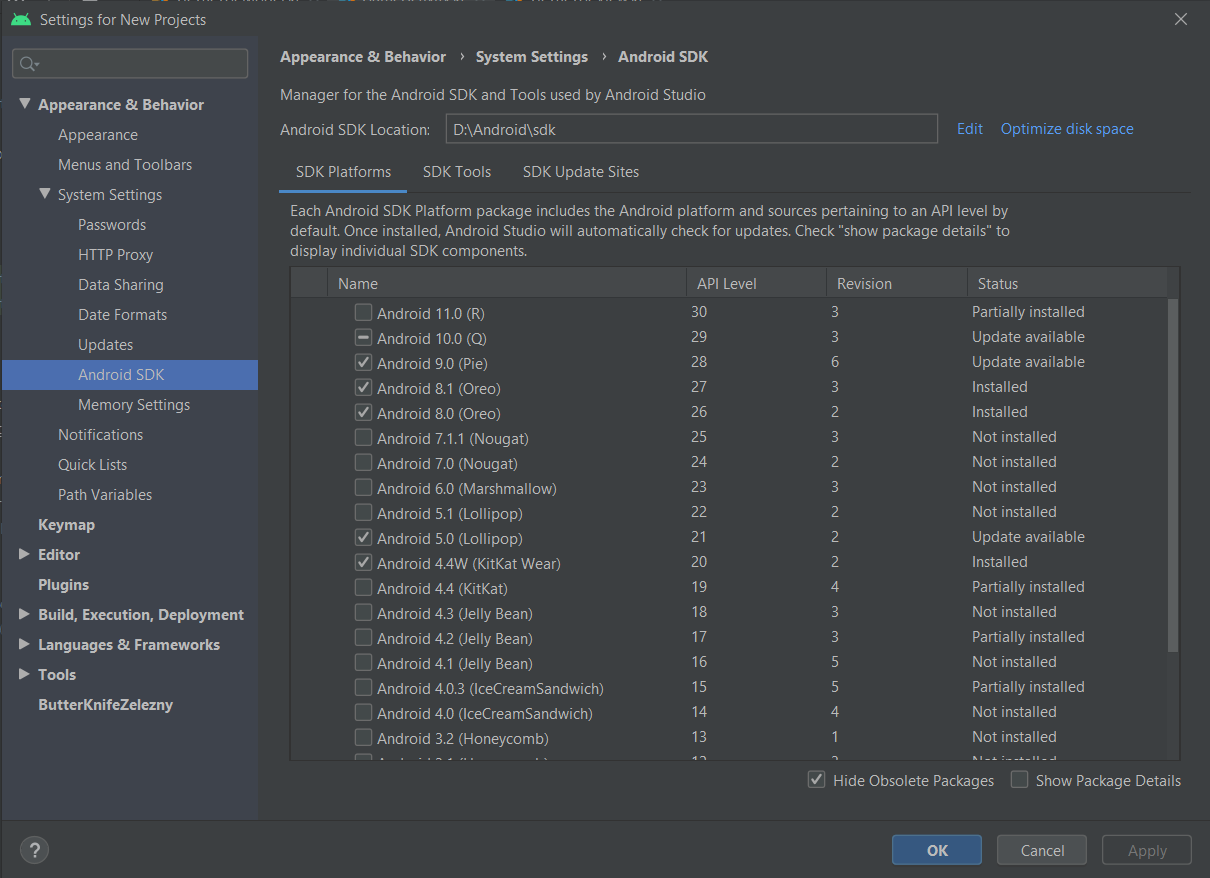Click the Apply button
This screenshot has width=1210, height=878.
[x=1147, y=850]
